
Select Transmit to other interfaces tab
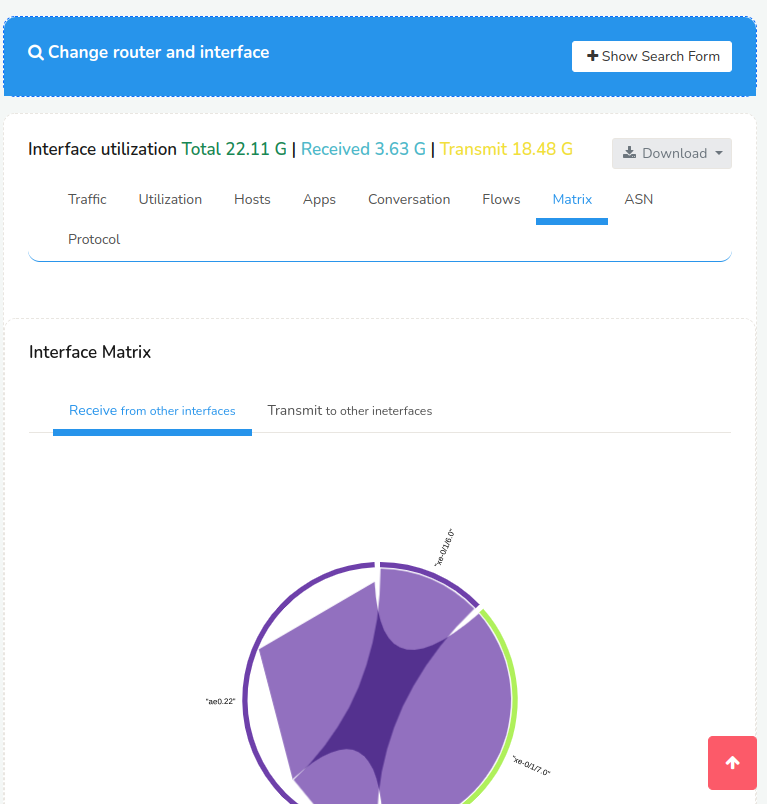tap(350, 411)
